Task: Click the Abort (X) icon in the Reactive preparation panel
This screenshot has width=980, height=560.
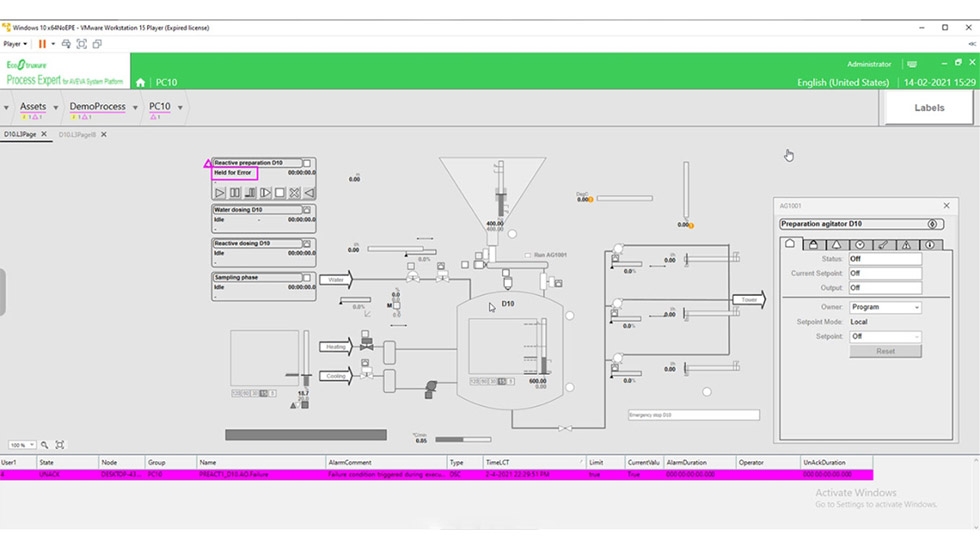Action: pyautogui.click(x=294, y=193)
